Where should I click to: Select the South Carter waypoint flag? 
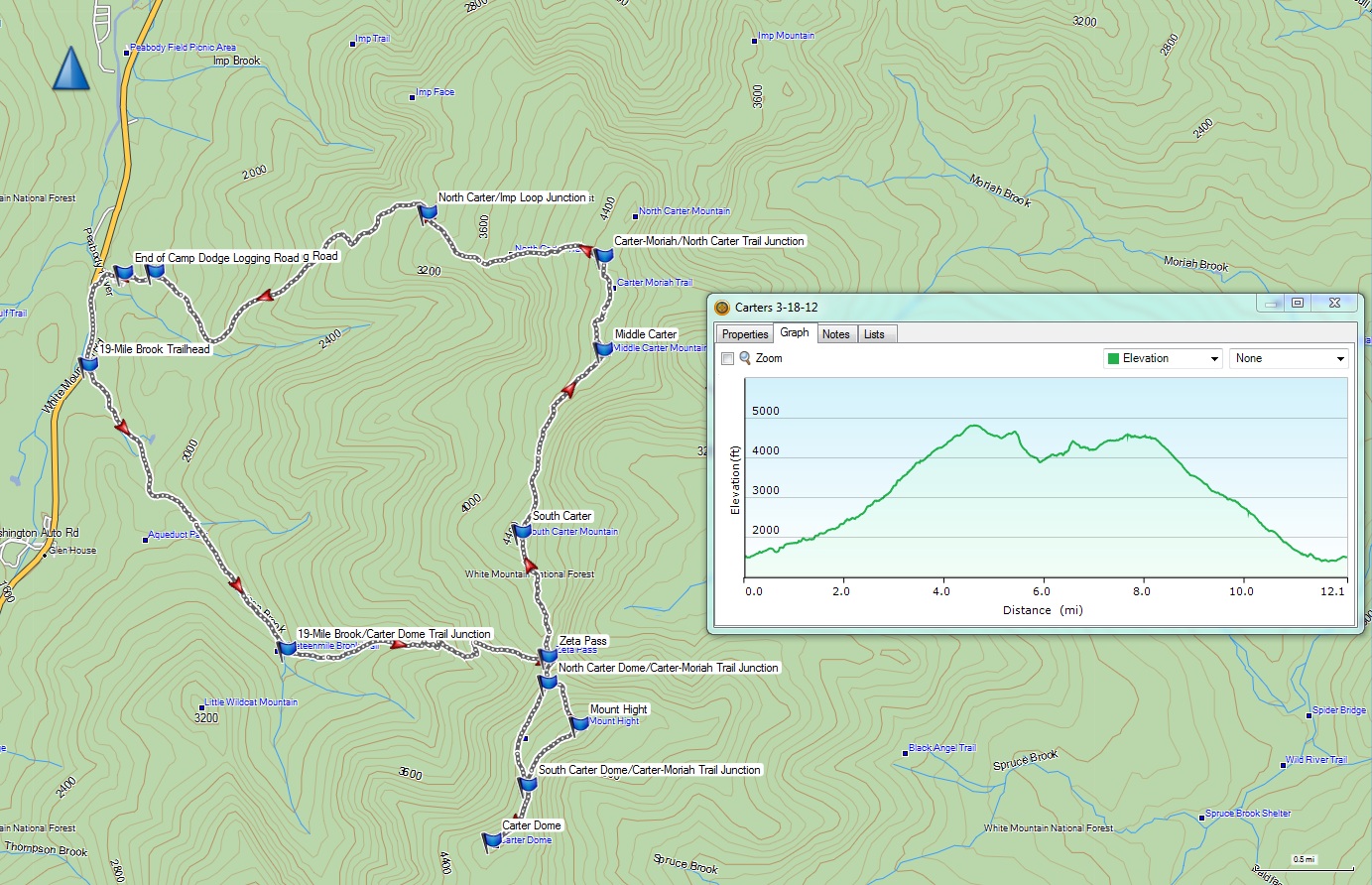click(522, 532)
